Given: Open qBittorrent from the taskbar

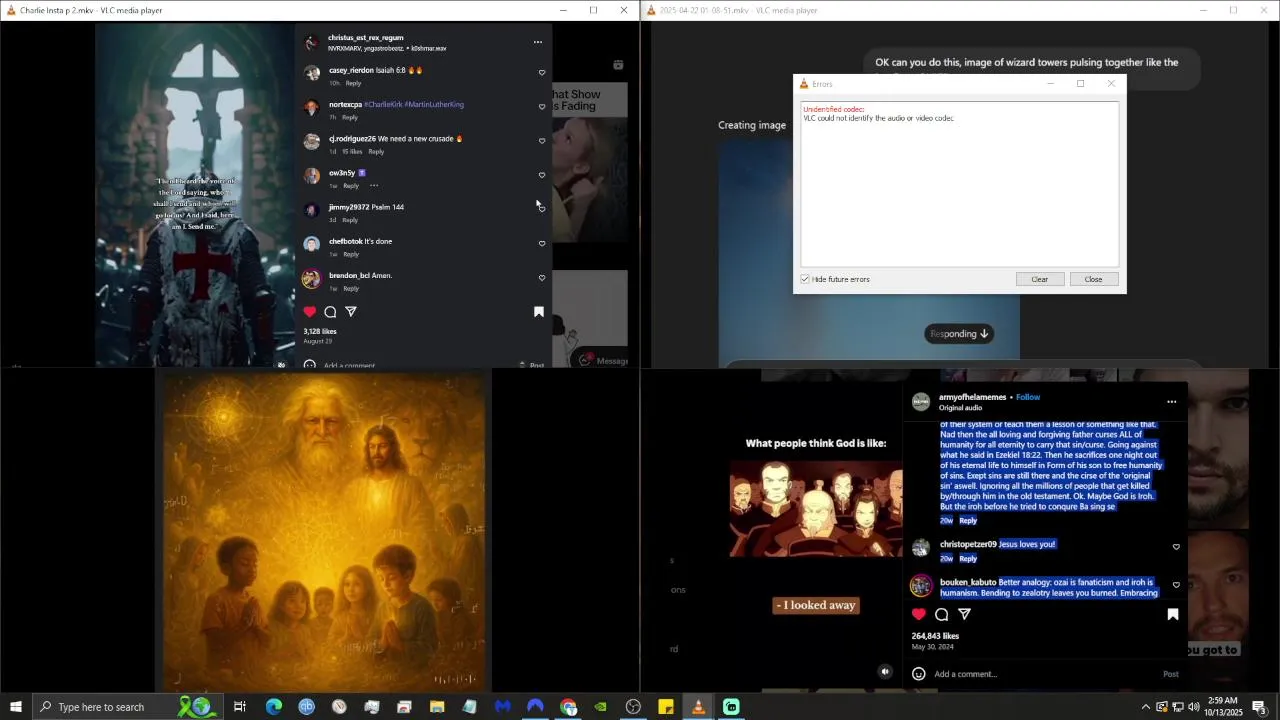Looking at the screenshot, I should click(x=306, y=707).
